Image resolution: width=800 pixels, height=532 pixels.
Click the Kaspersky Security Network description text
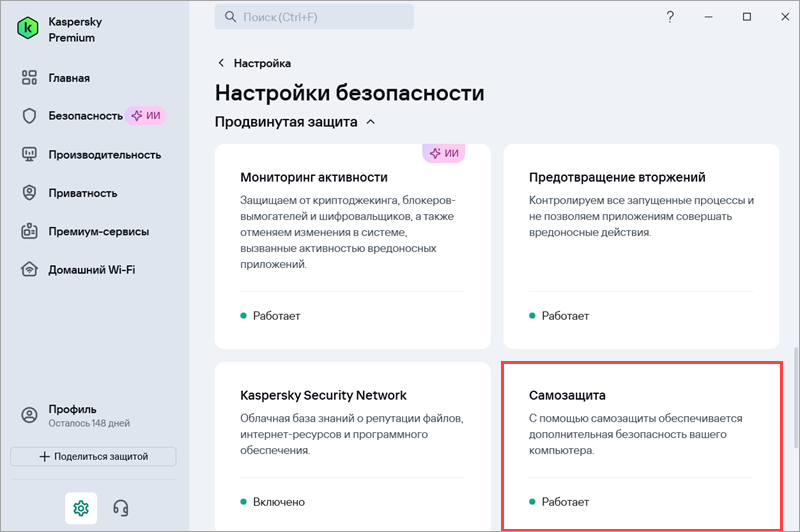point(352,434)
